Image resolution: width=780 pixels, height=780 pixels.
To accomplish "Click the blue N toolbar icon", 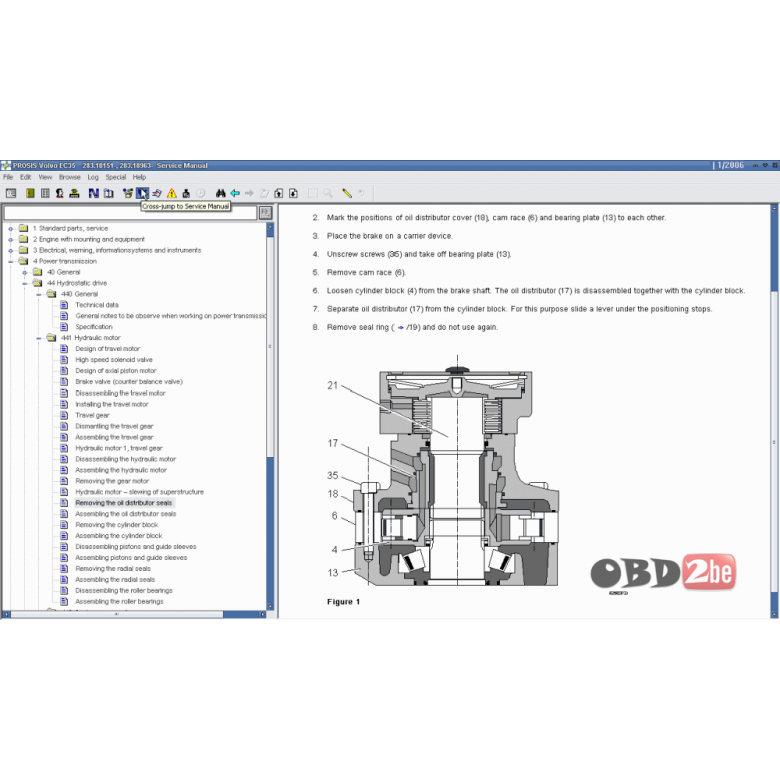I will pyautogui.click(x=94, y=193).
